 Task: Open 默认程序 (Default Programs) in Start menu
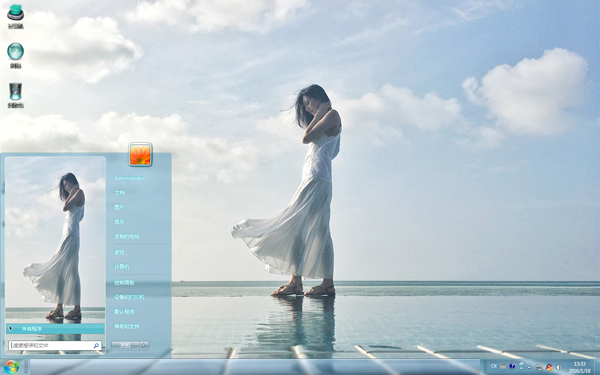124,311
